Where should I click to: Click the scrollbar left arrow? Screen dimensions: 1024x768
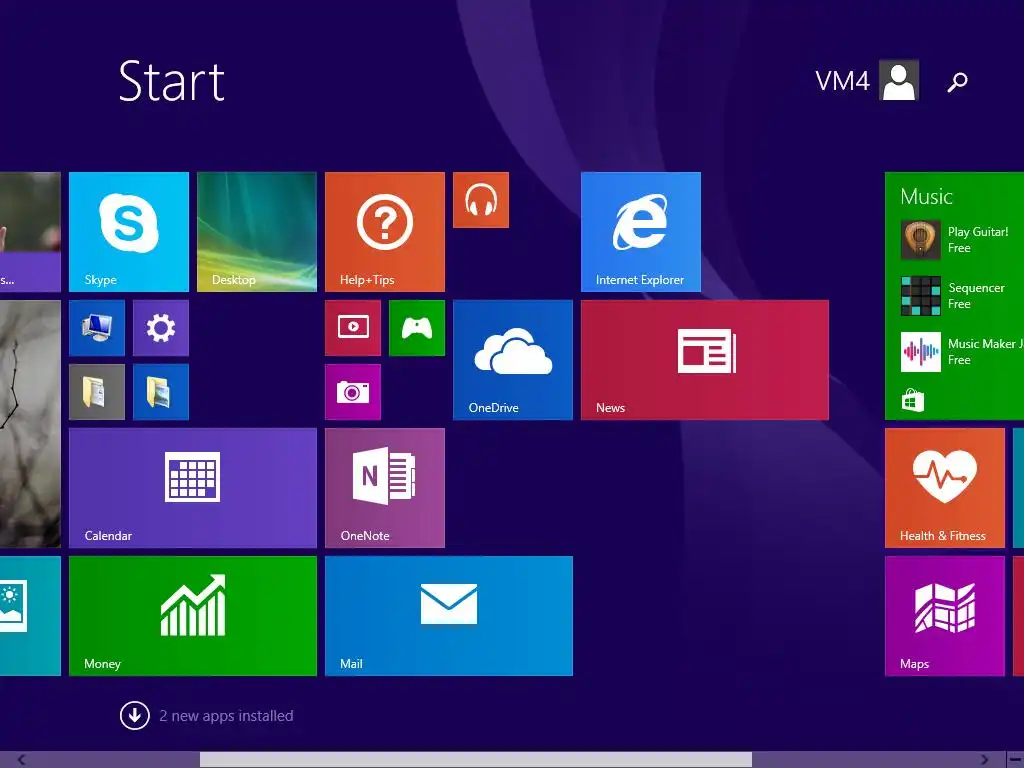tap(22, 760)
